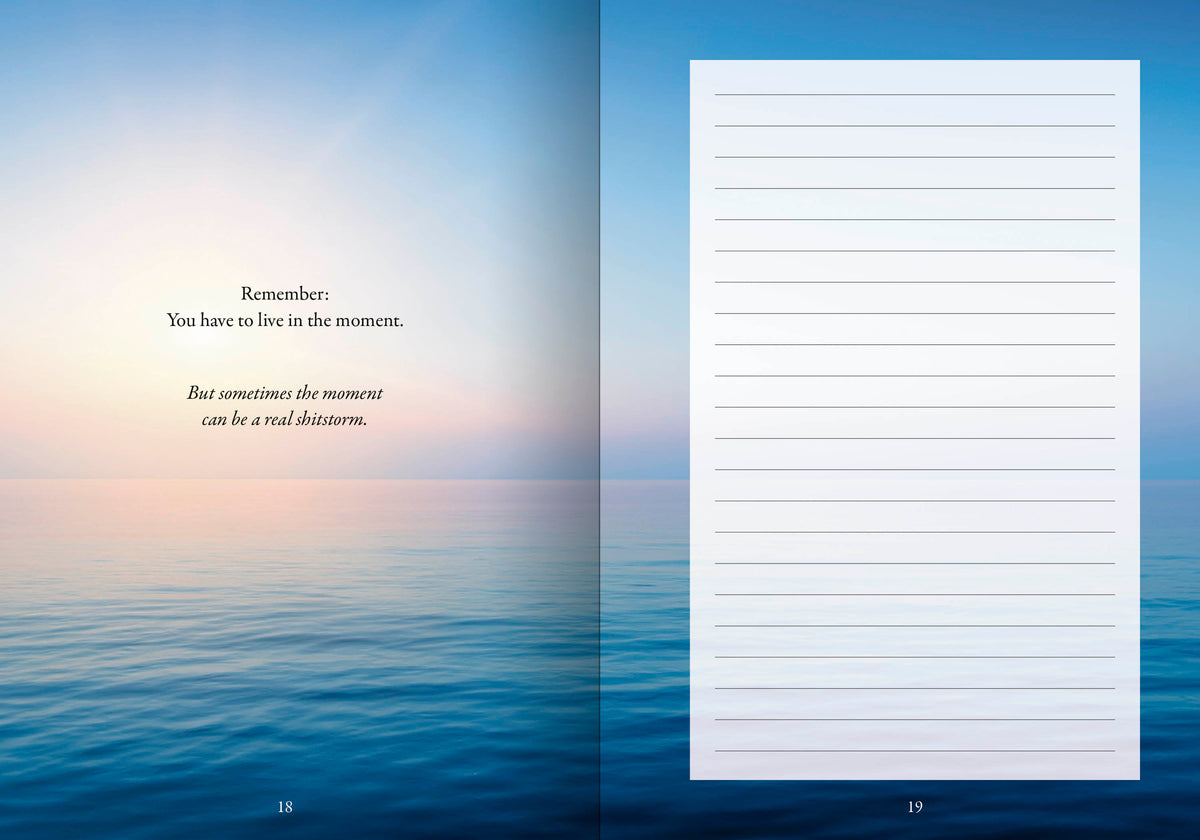This screenshot has width=1200, height=840.
Task: Click the line "You have to live in the moment."
Action: pos(285,321)
